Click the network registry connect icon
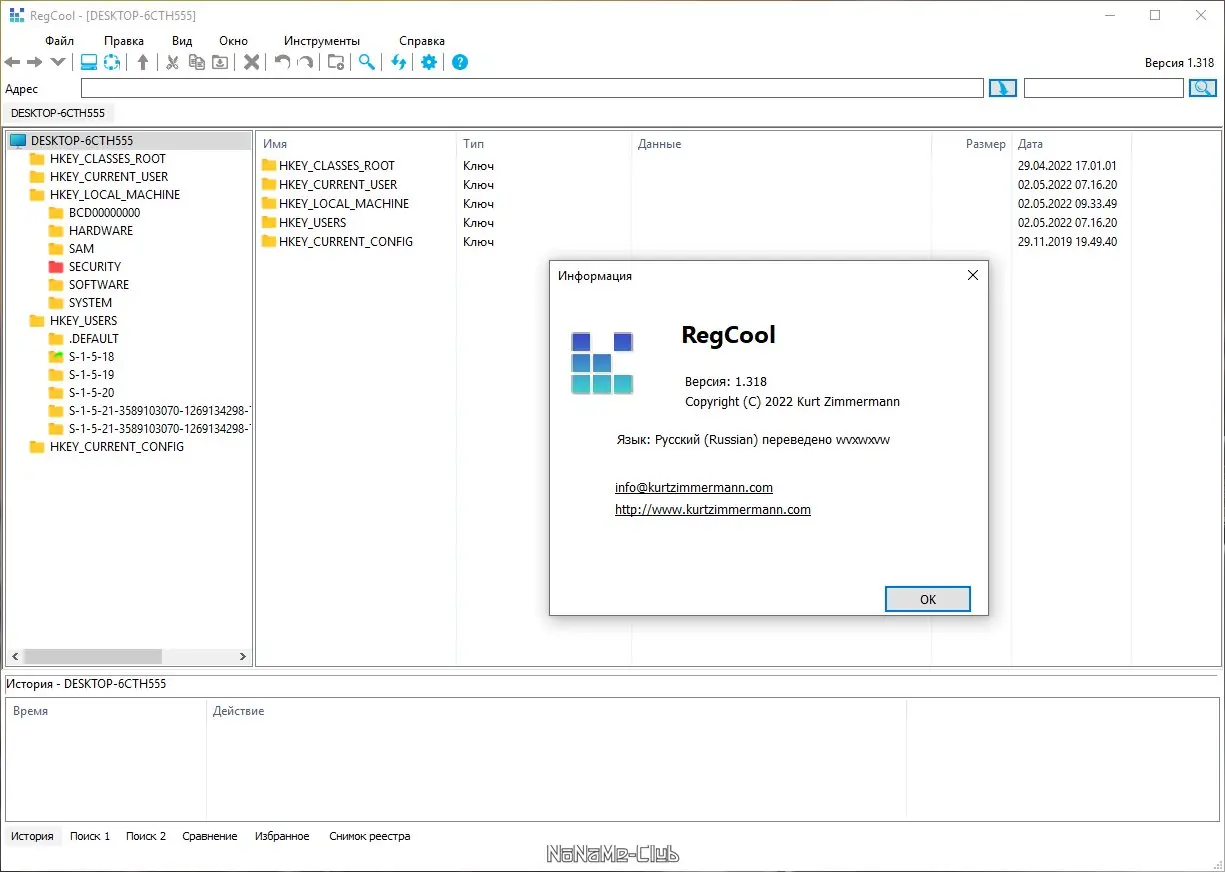This screenshot has width=1225, height=872. tap(112, 62)
